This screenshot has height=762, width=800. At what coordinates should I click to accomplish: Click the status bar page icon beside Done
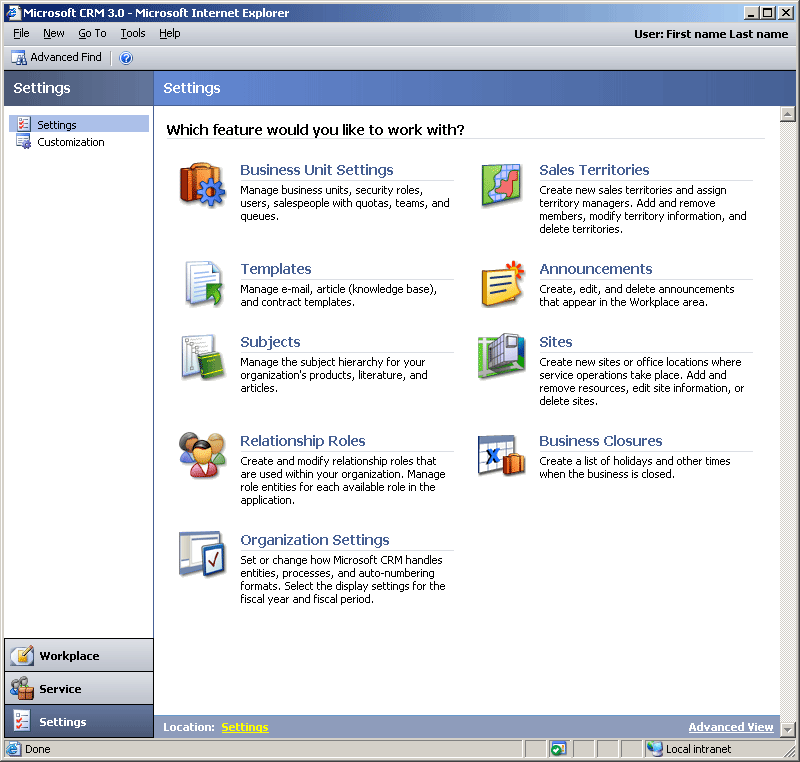coord(13,749)
